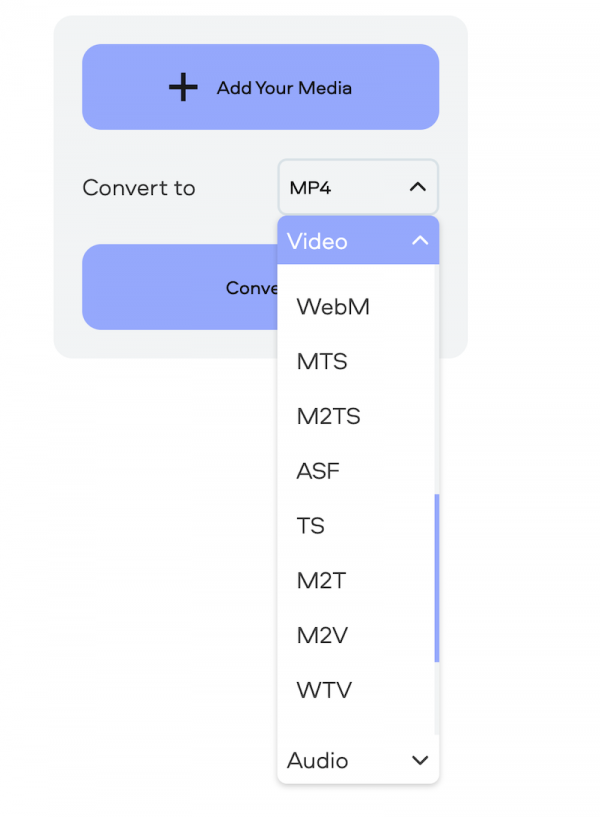Click the format list scrollbar thumb
The image size is (600, 817).
[436, 578]
